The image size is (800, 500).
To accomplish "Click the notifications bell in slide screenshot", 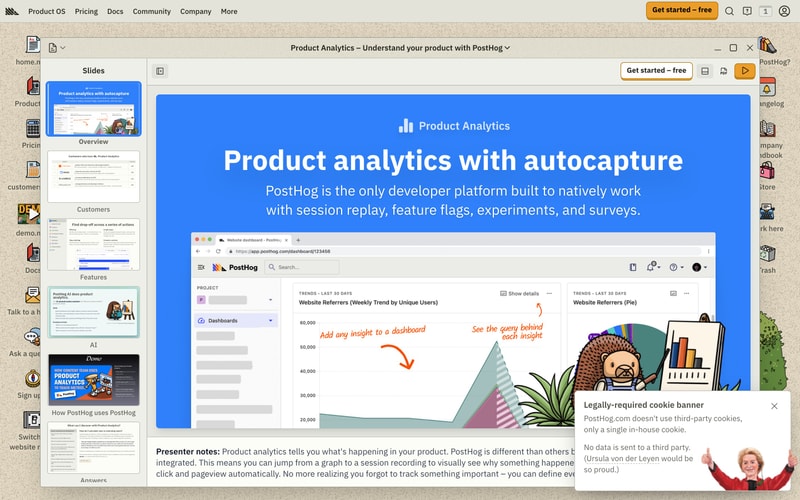I will (652, 267).
